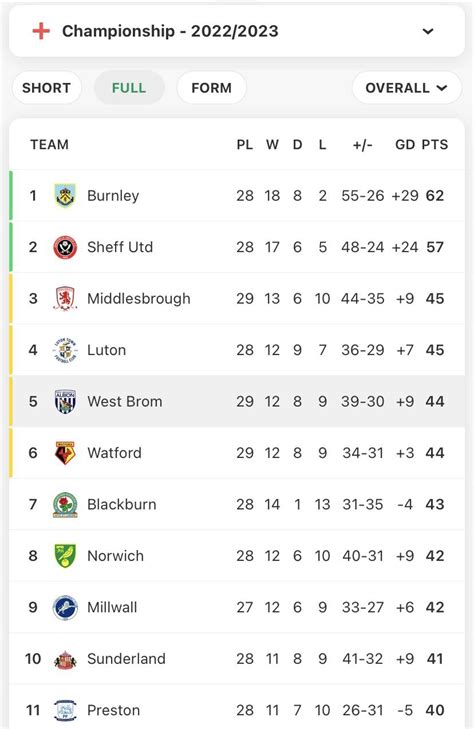This screenshot has width=474, height=729.
Task: Switch to the FORM table view
Action: [211, 88]
